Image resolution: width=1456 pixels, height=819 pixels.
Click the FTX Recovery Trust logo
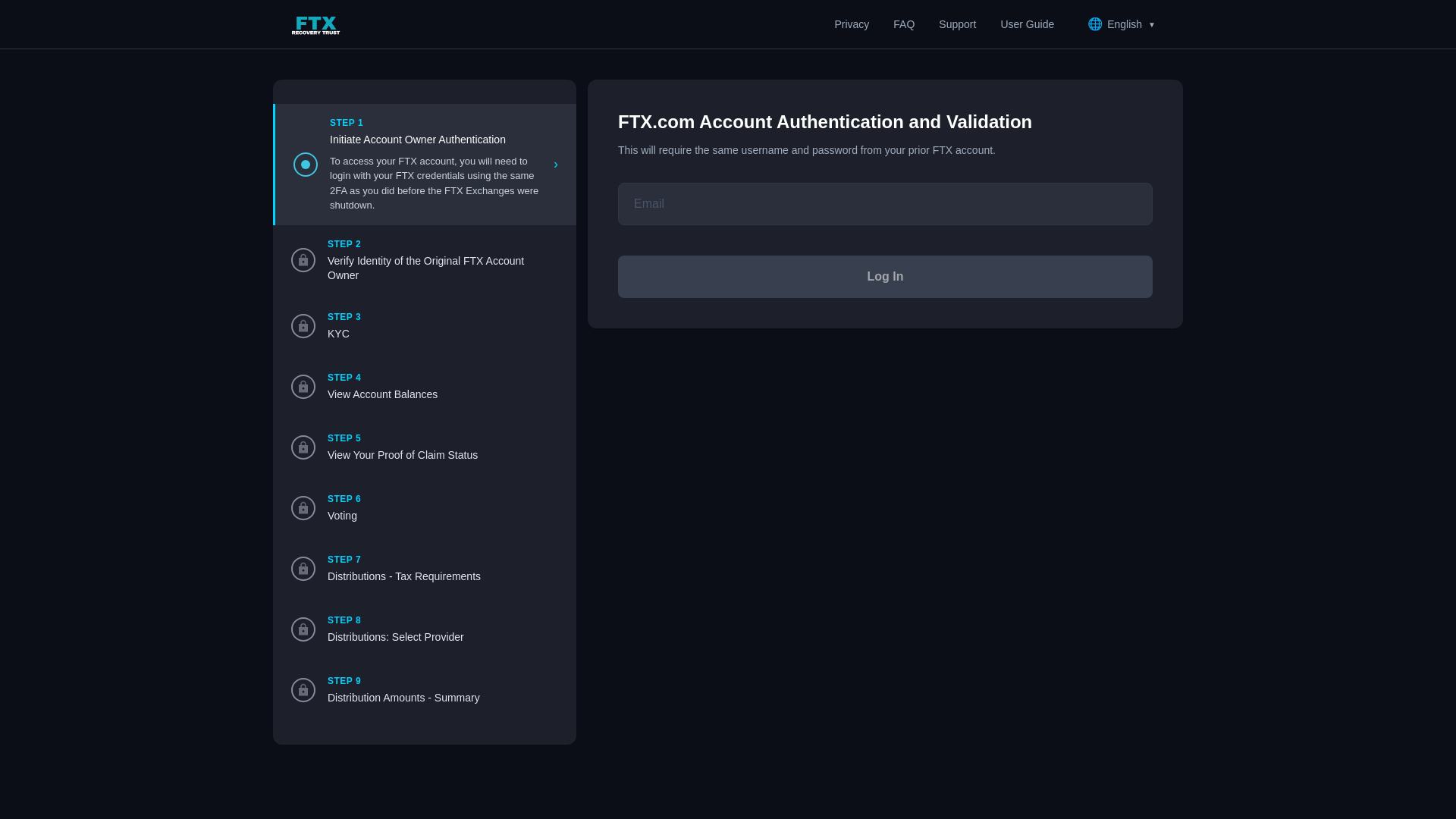(315, 25)
